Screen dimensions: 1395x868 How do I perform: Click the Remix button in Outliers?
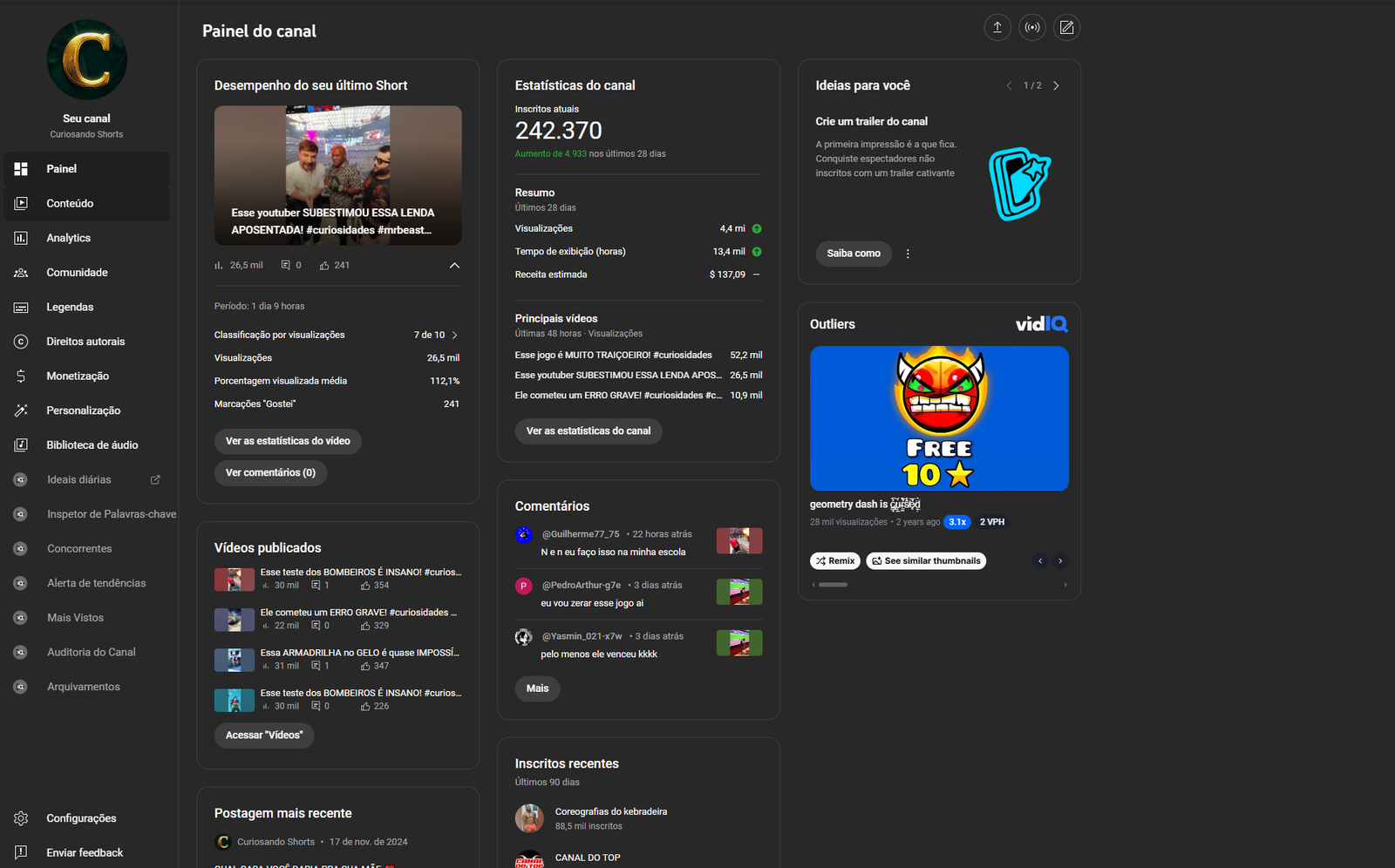(x=835, y=561)
